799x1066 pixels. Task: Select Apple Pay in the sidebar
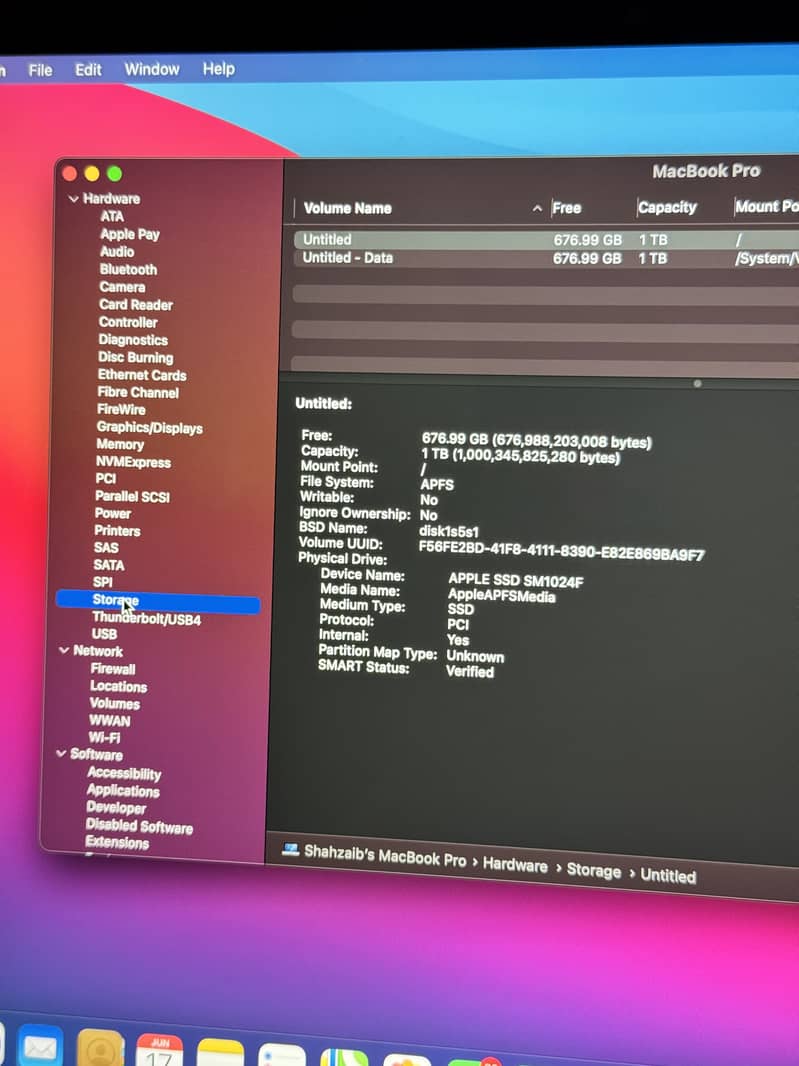click(130, 234)
